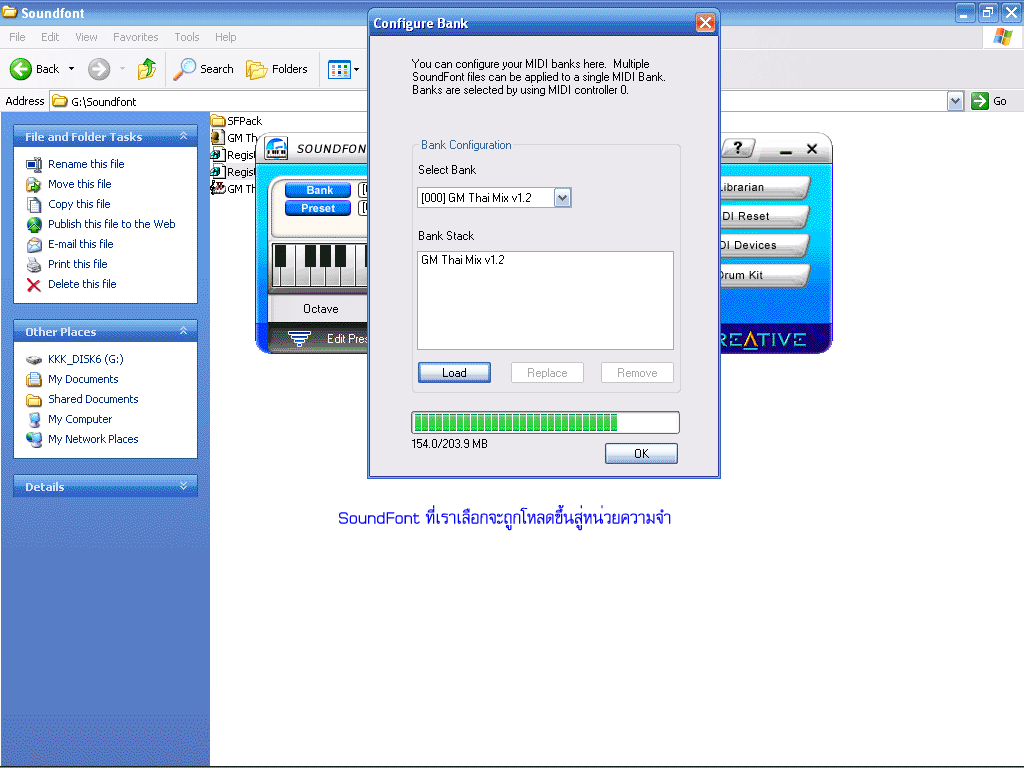Open the View menu
Screen dimensions: 1024x768
coord(86,37)
